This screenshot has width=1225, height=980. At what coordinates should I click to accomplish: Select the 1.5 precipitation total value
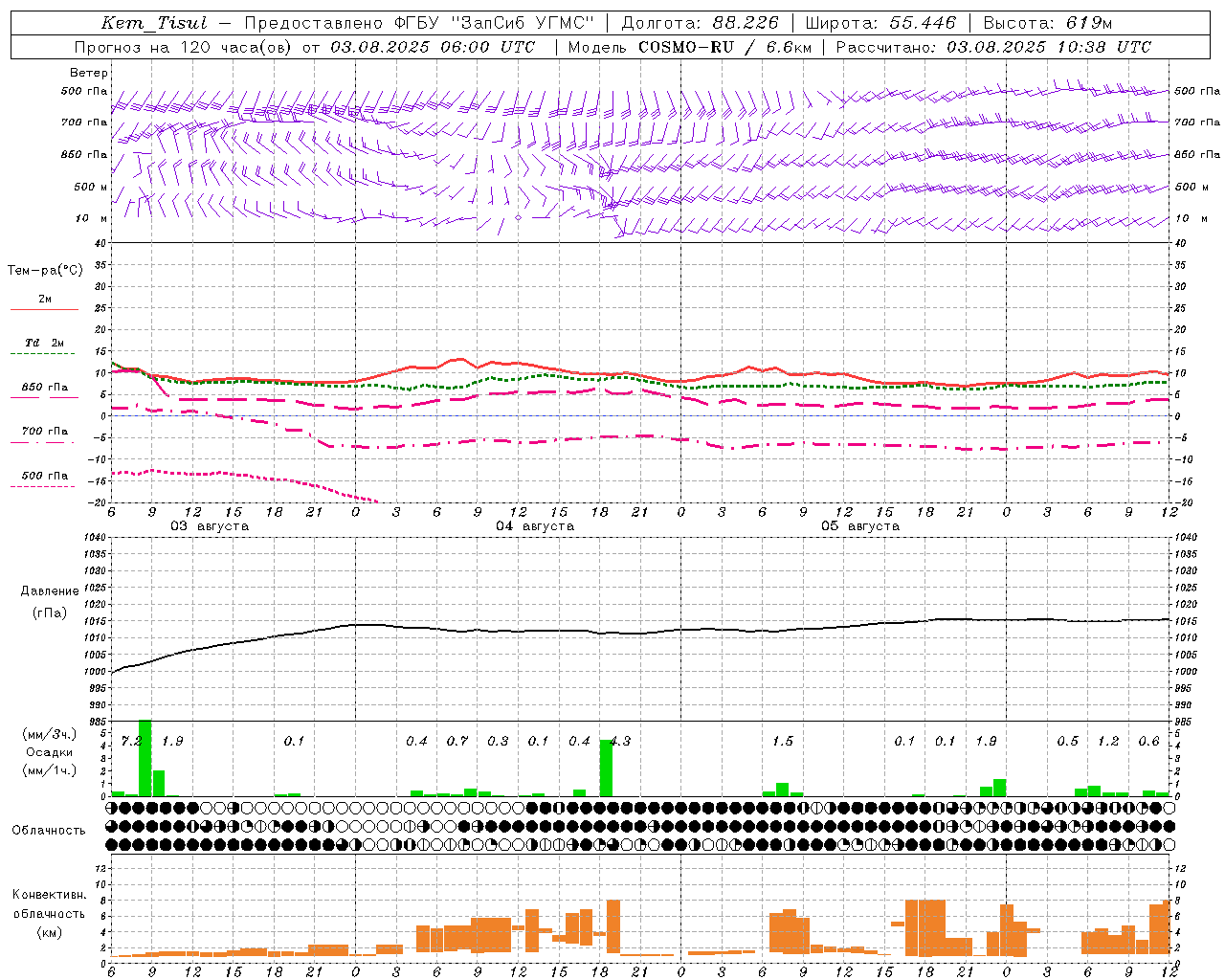[x=783, y=742]
